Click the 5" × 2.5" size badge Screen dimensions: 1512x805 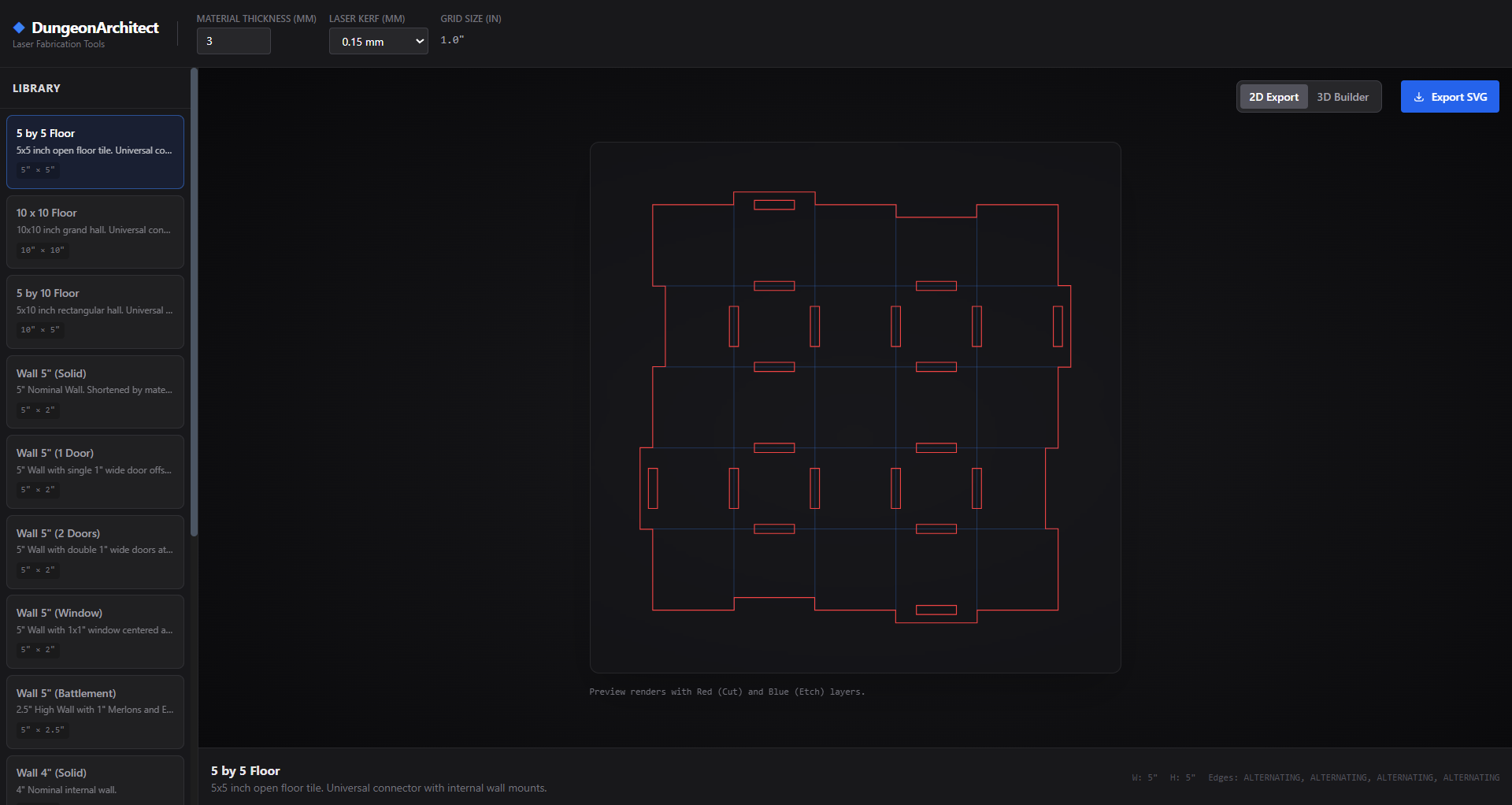pos(43,730)
